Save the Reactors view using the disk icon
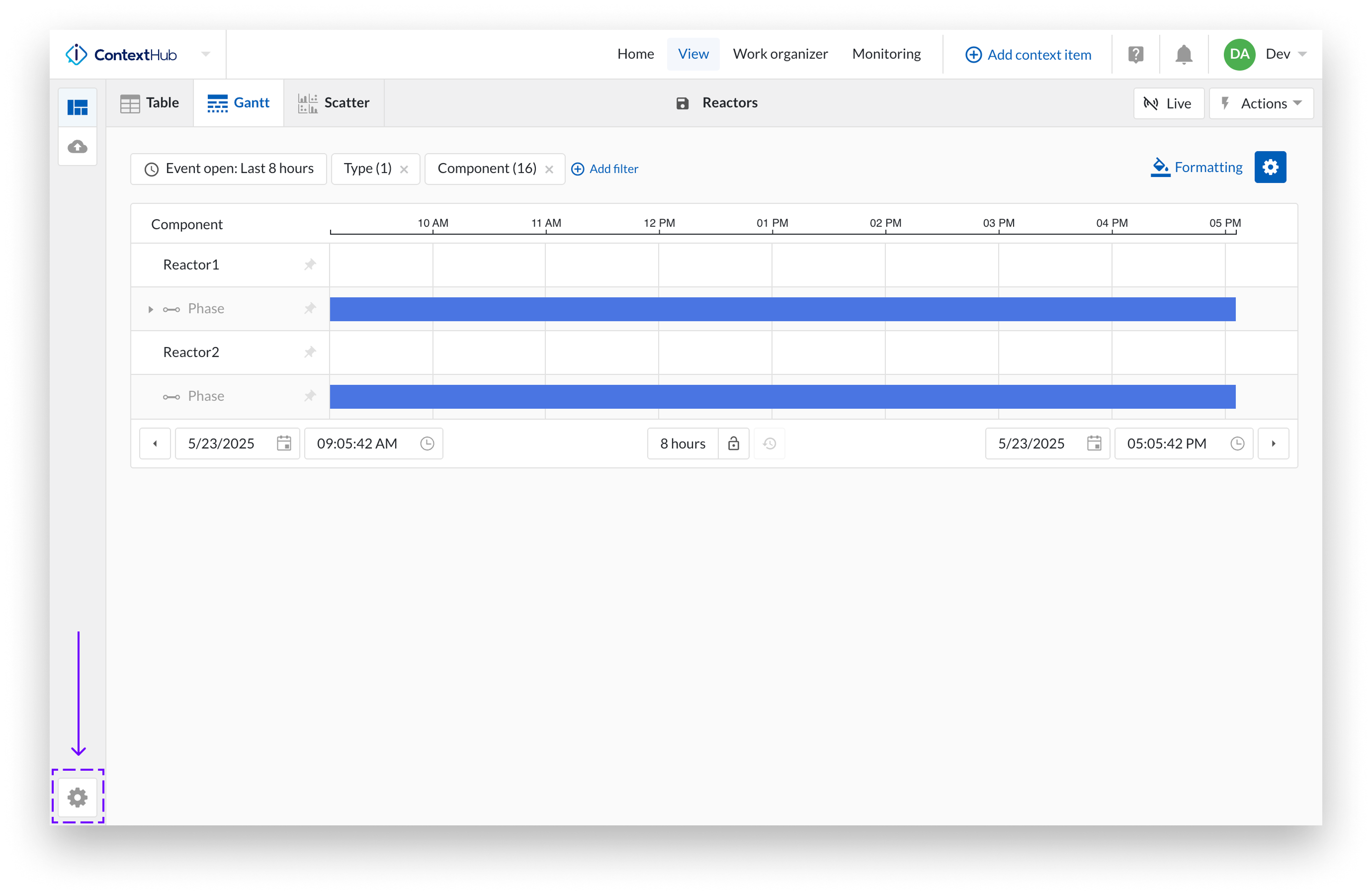 click(x=682, y=103)
